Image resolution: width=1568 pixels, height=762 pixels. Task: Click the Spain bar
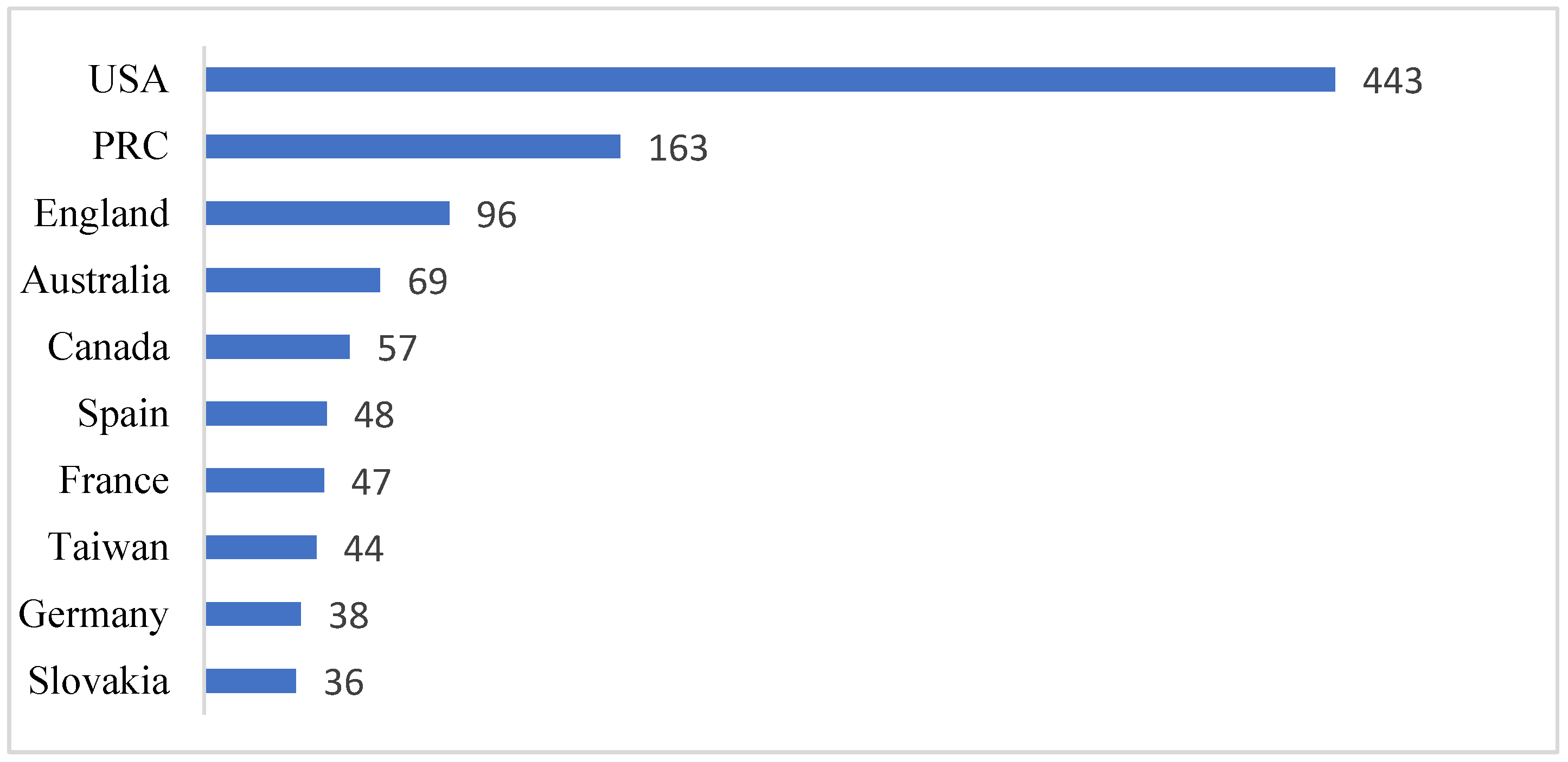click(x=266, y=414)
